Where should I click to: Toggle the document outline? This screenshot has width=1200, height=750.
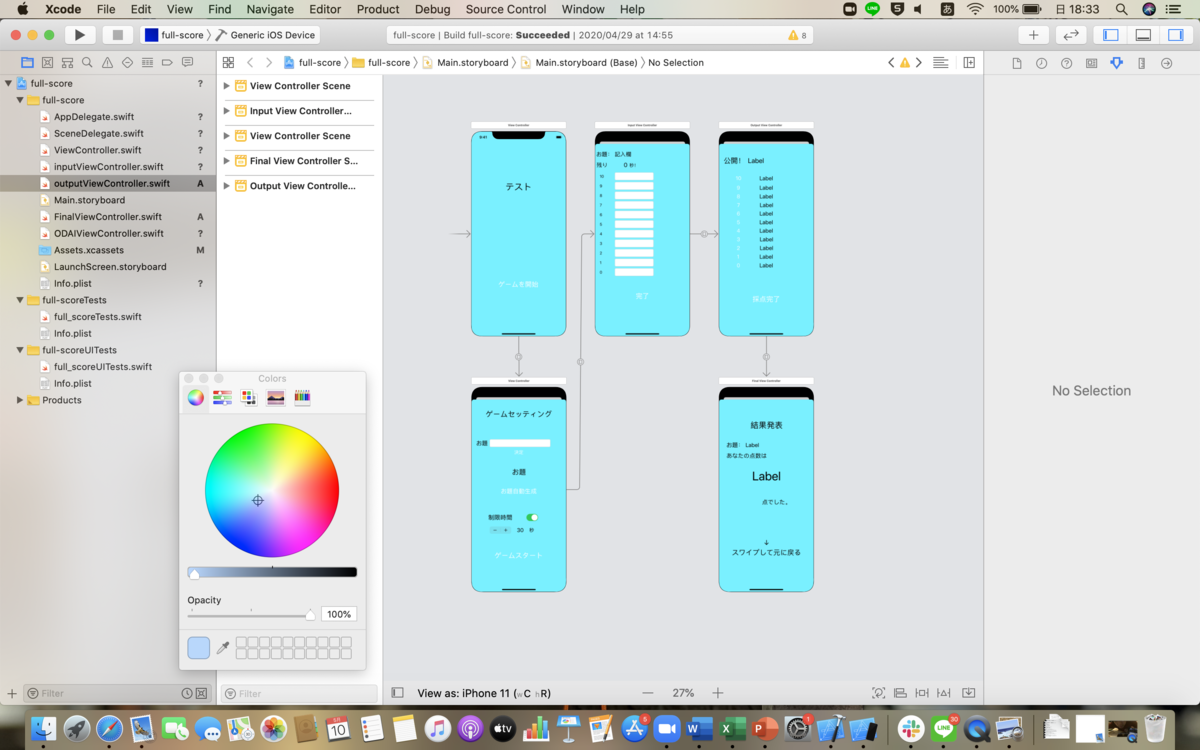point(397,693)
